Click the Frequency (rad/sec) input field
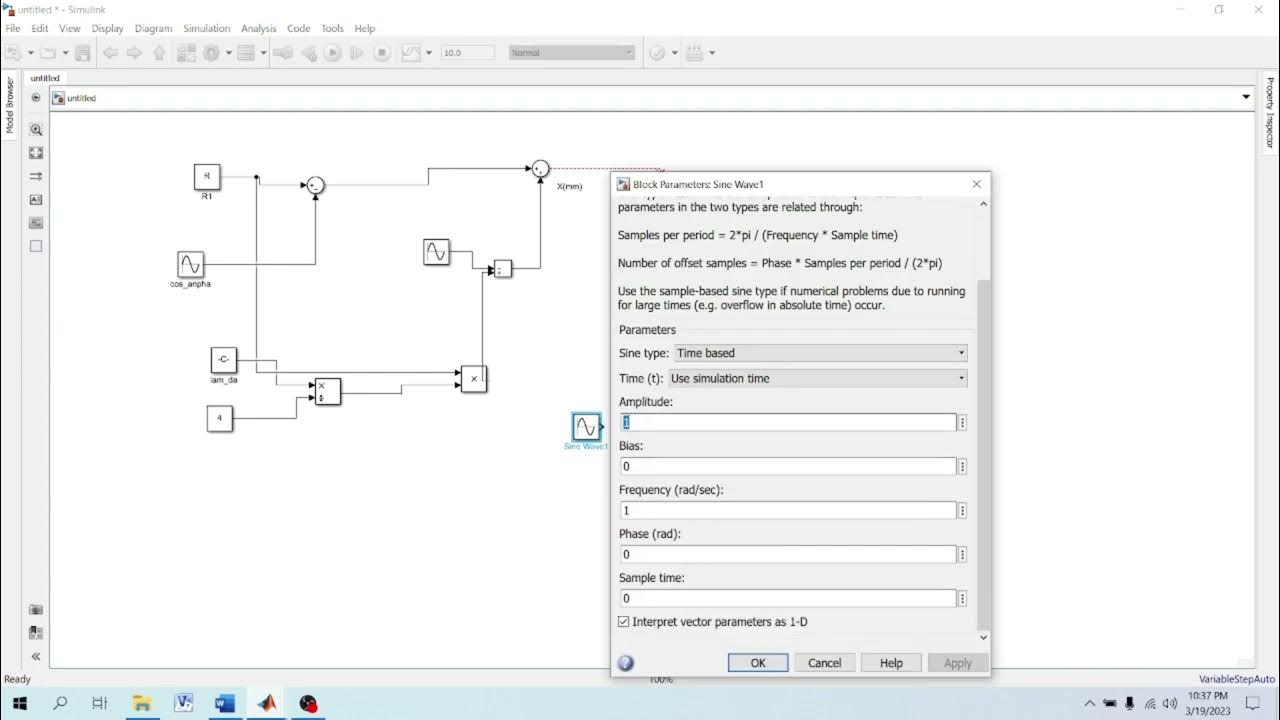This screenshot has width=1280, height=720. tap(788, 511)
